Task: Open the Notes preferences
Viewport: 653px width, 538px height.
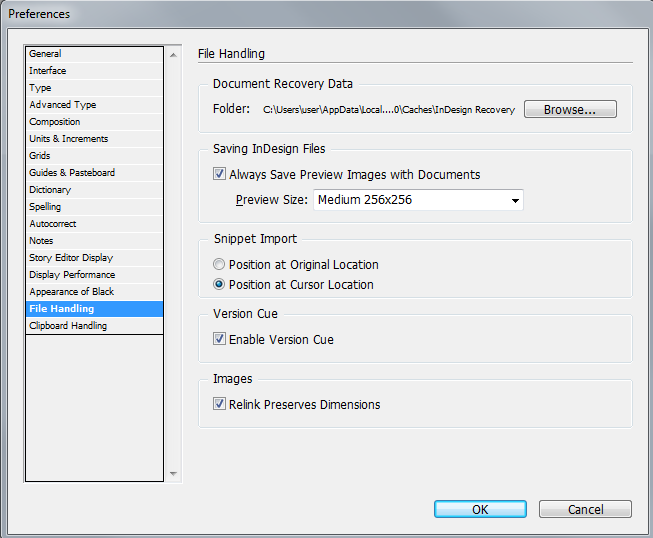Action: pyautogui.click(x=94, y=241)
